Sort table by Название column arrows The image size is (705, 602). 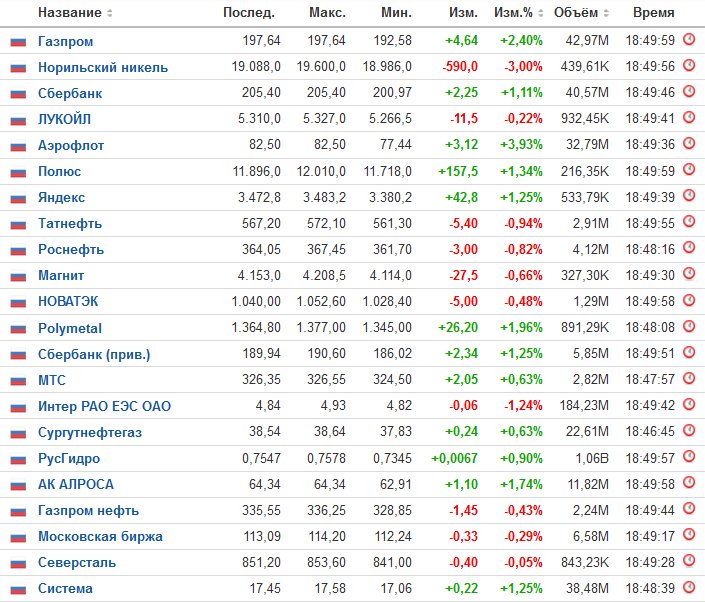(x=110, y=13)
